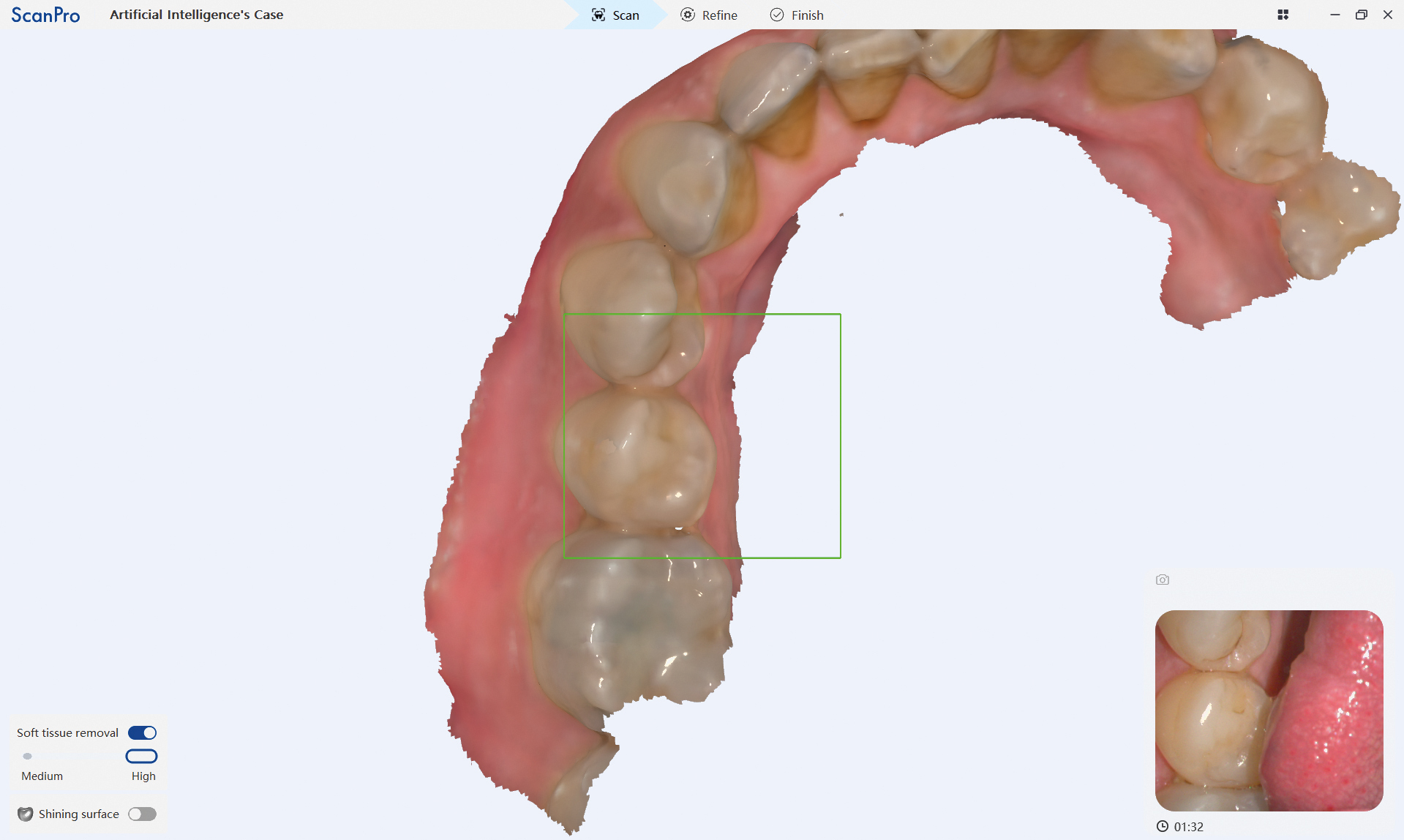This screenshot has width=1404, height=840.
Task: Enable the Shining surface toggle
Action: [142, 814]
